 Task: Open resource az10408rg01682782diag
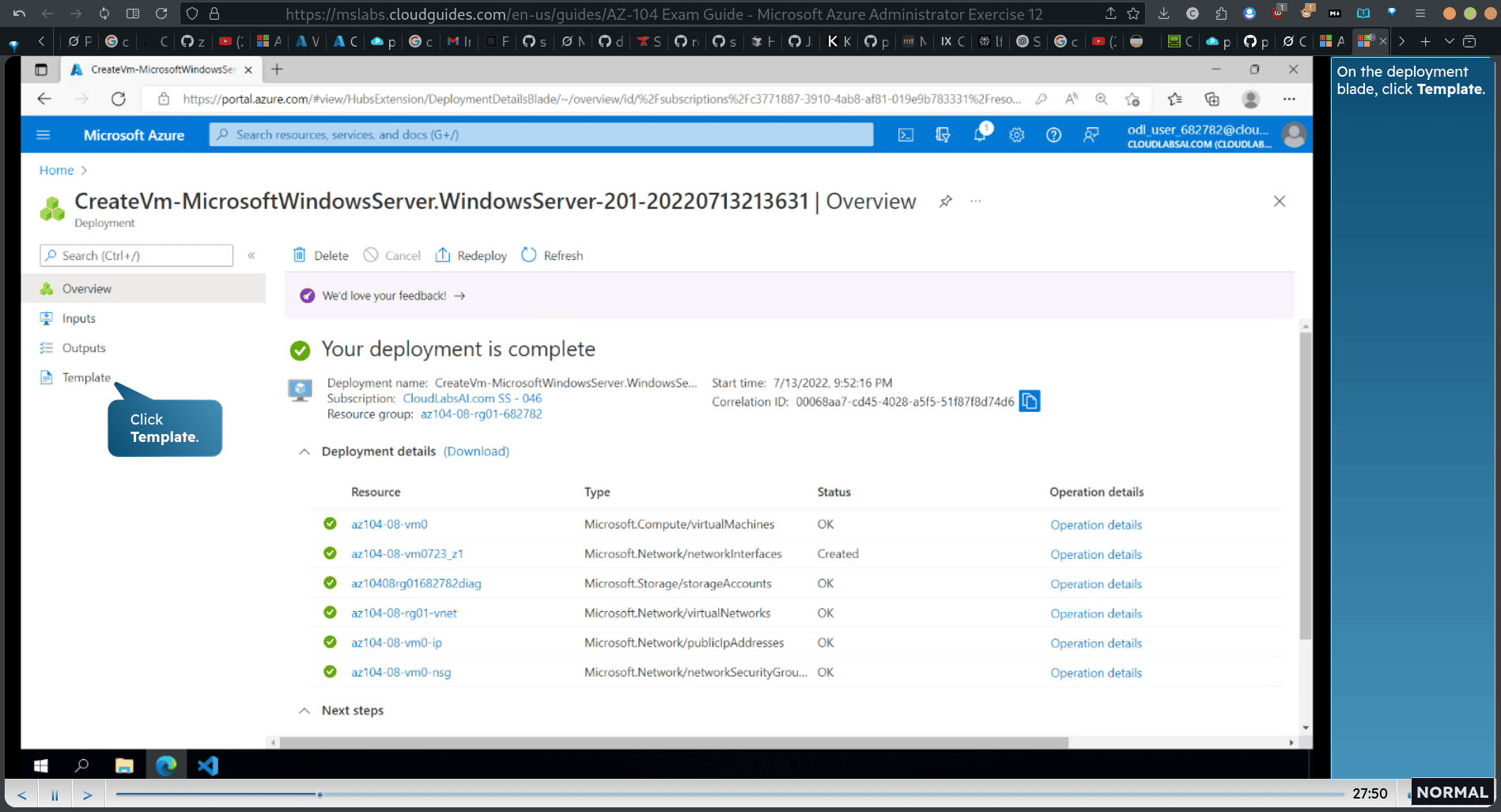pos(416,584)
